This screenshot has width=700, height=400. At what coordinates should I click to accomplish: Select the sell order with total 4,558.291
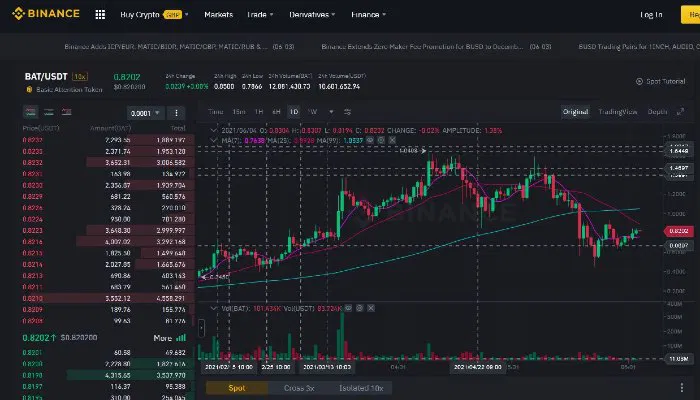tap(108, 298)
